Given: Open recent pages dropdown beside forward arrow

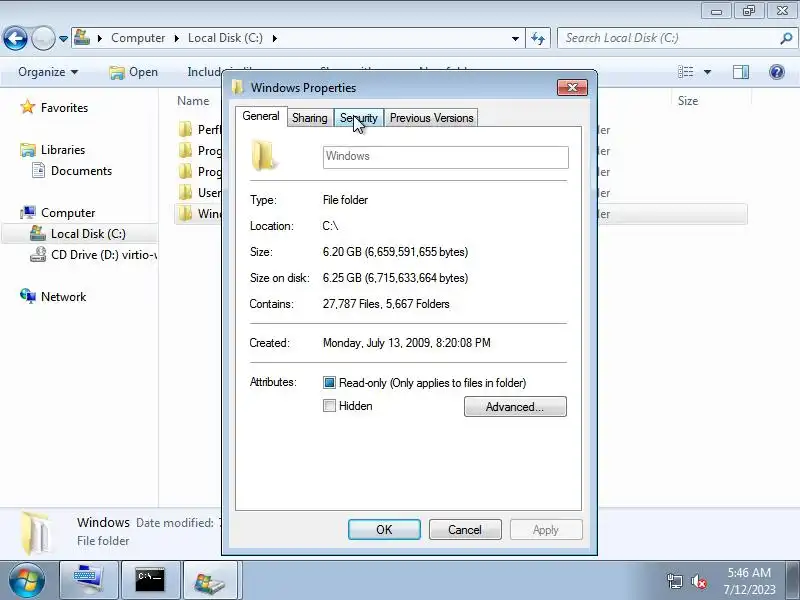Looking at the screenshot, I should (63, 39).
